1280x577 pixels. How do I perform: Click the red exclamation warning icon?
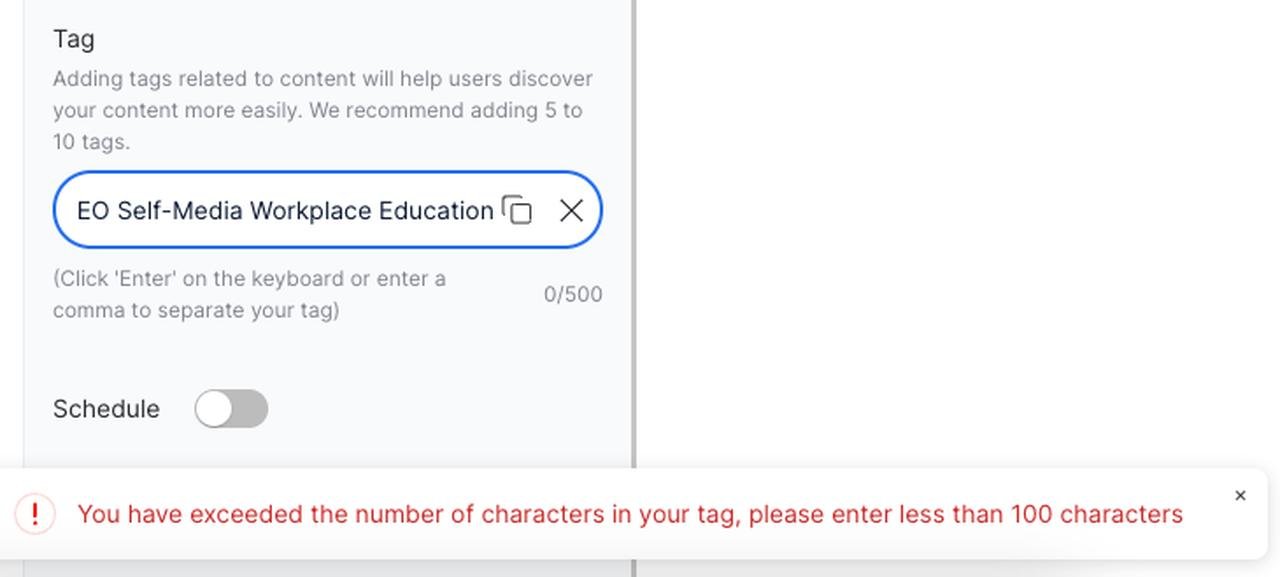click(x=35, y=514)
